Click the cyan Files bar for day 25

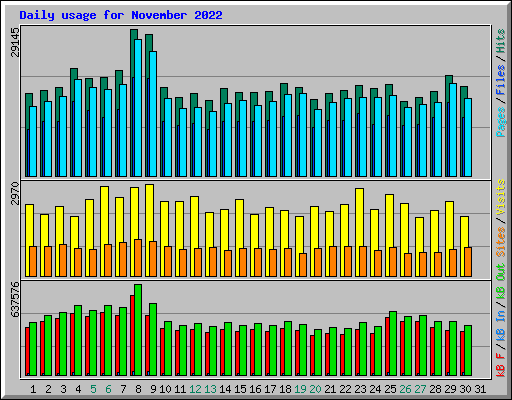pyautogui.click(x=393, y=136)
